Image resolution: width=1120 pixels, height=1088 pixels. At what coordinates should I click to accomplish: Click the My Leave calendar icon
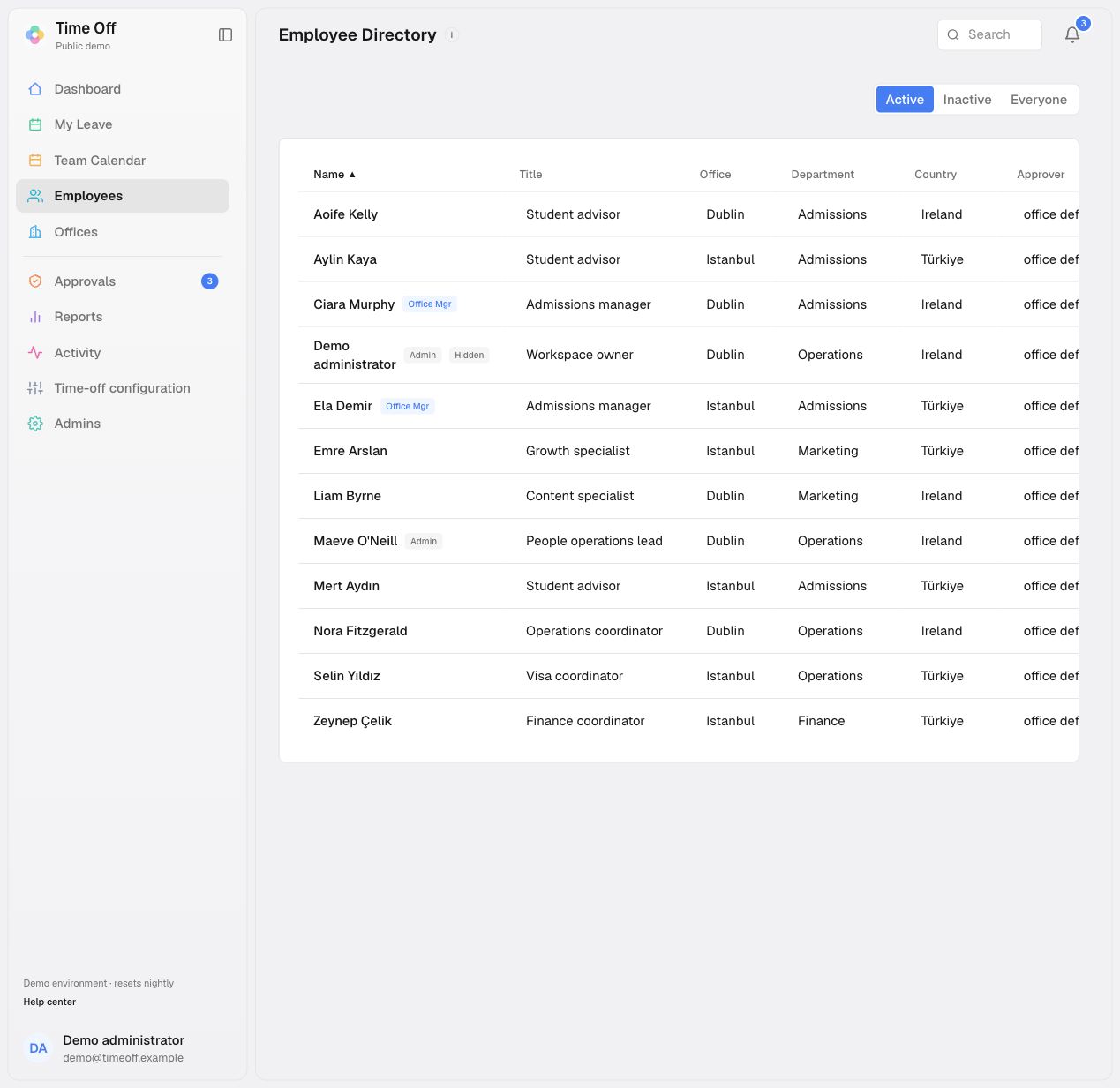point(35,124)
